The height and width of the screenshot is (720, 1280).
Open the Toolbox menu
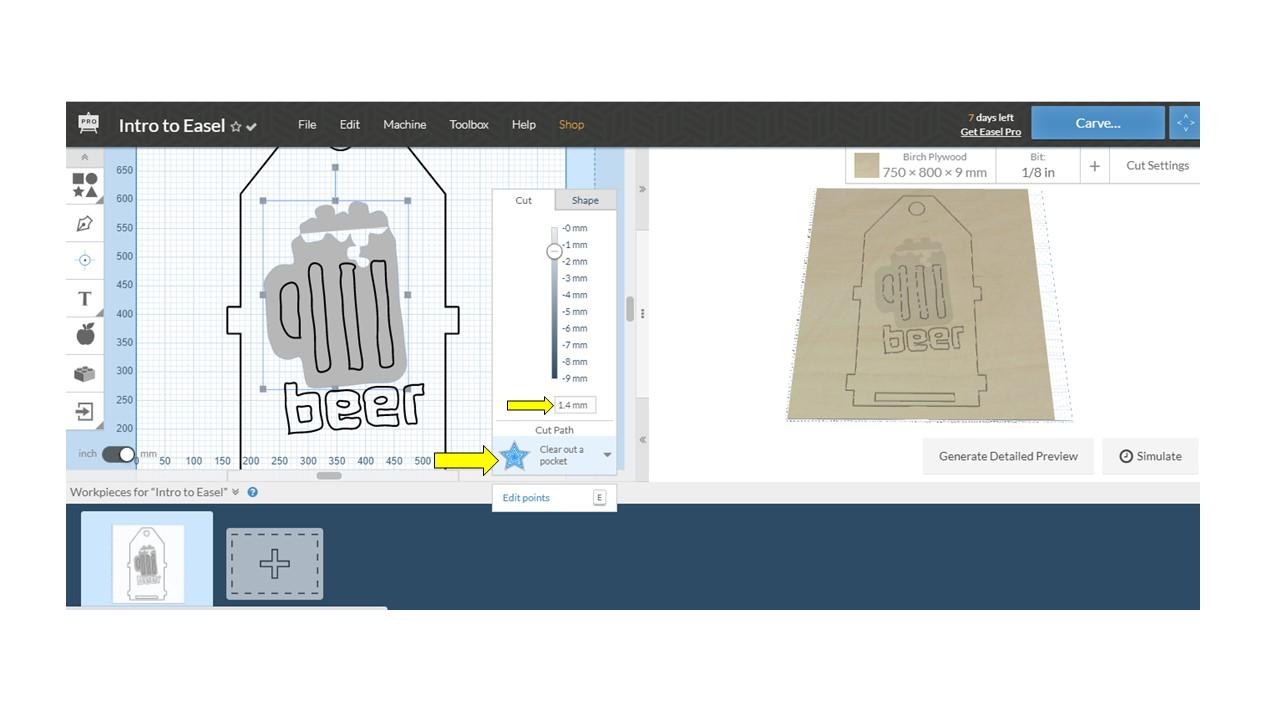coord(469,125)
